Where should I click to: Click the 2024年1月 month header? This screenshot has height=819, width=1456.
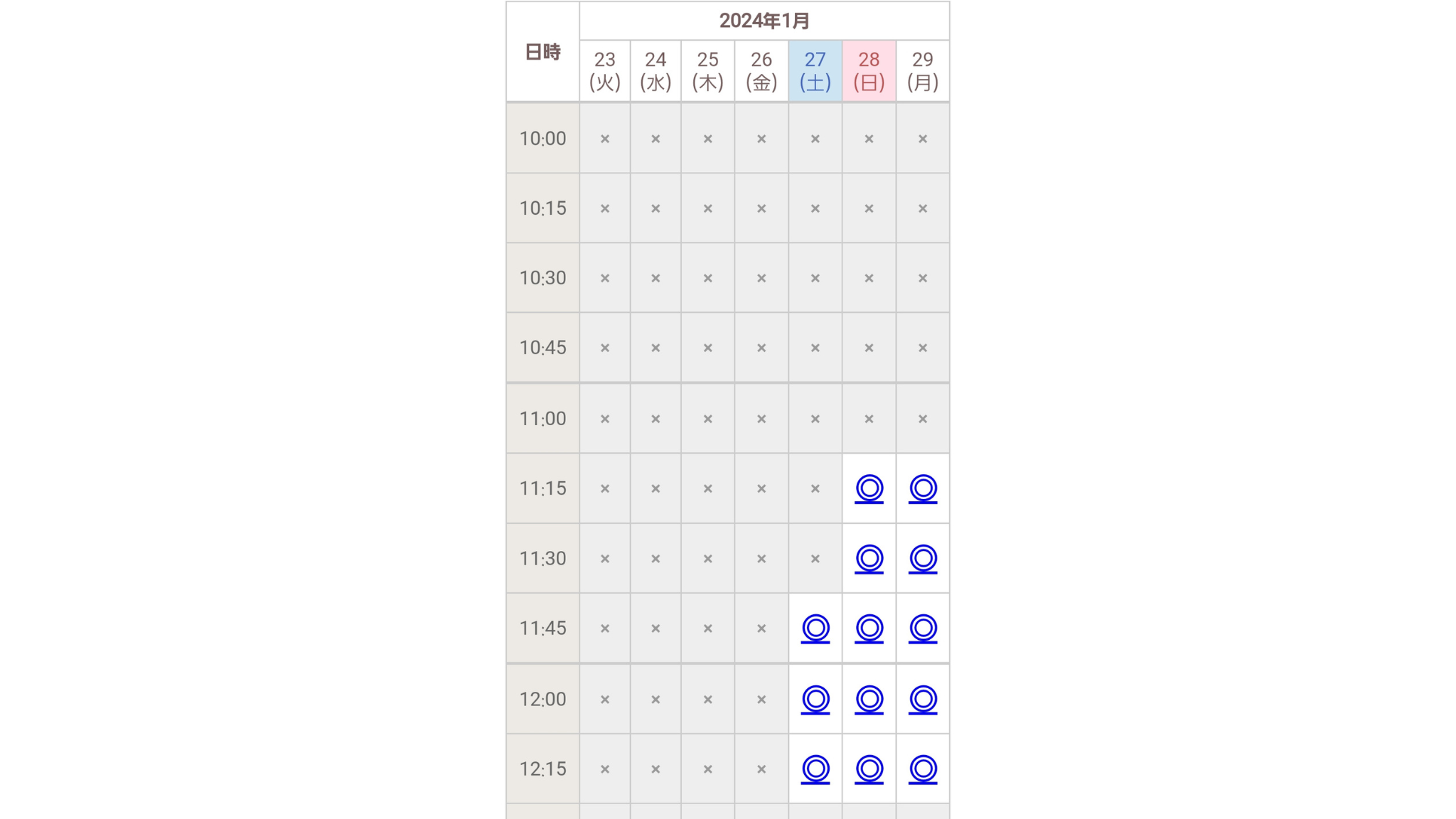coord(764,21)
